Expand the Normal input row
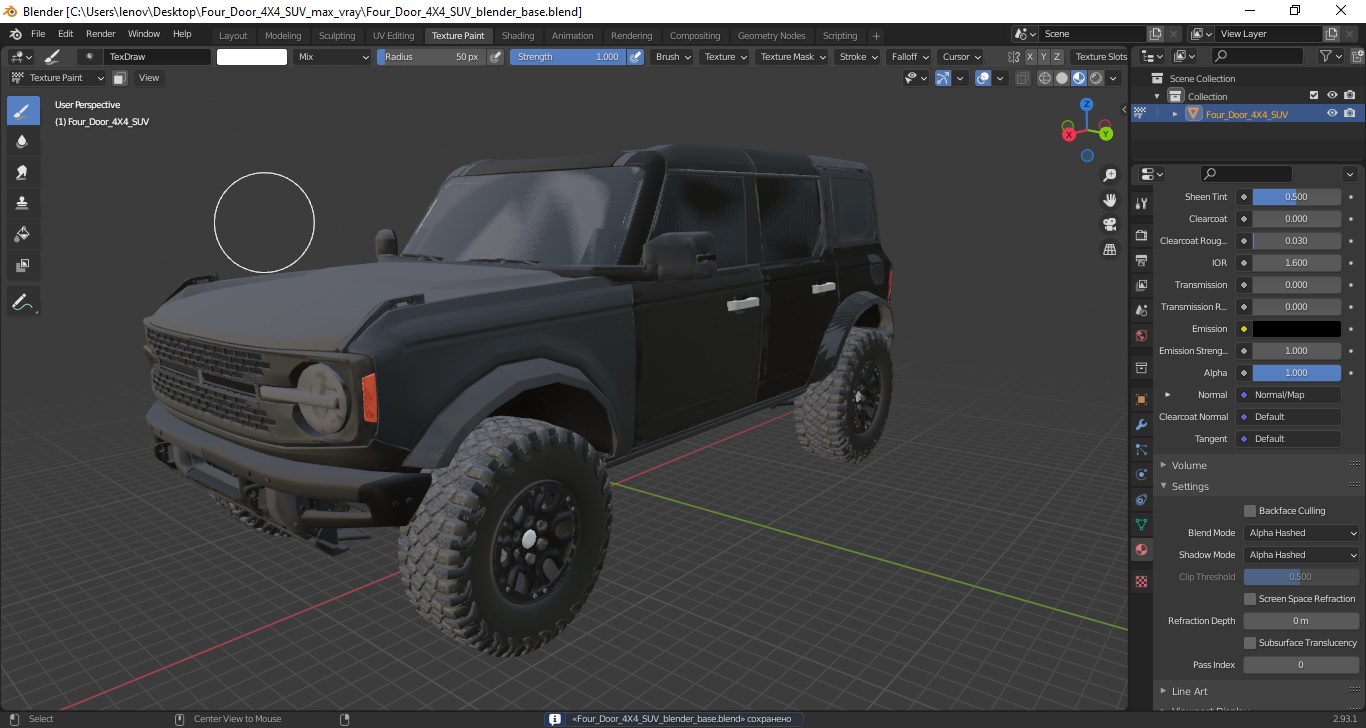 point(1167,395)
